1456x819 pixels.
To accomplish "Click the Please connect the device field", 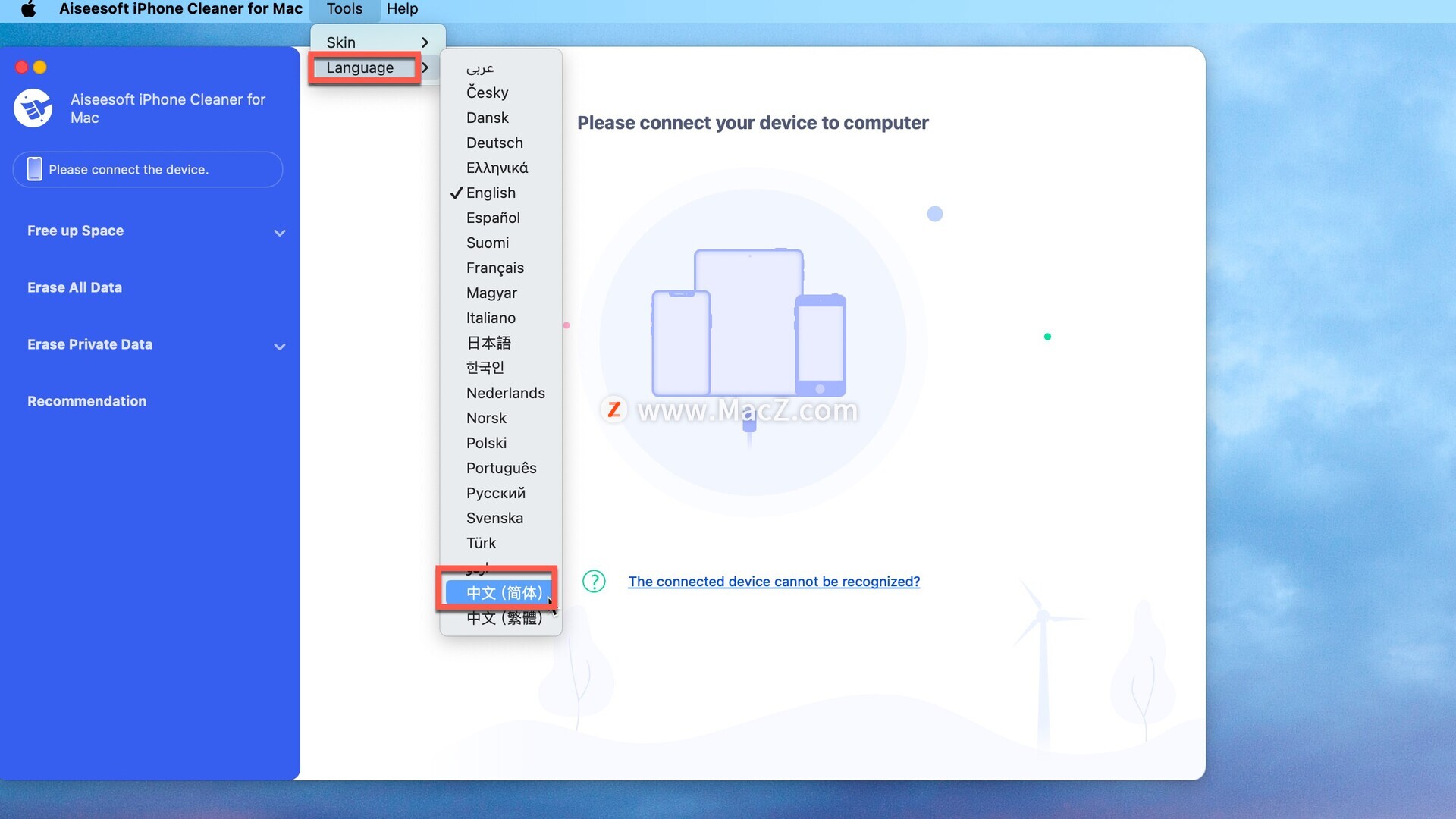I will 148,169.
